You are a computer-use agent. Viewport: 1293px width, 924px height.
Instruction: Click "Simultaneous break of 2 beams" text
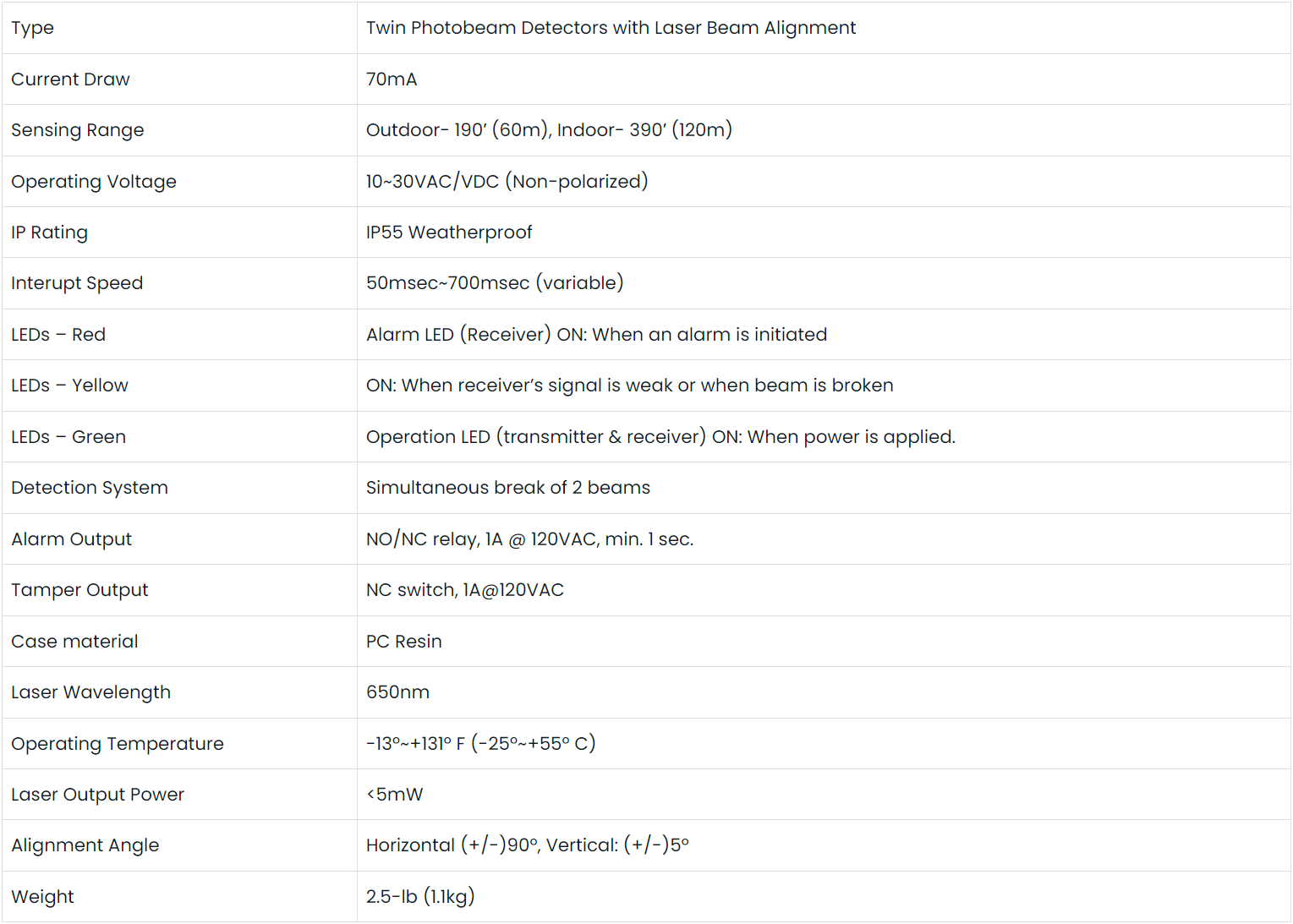[508, 488]
